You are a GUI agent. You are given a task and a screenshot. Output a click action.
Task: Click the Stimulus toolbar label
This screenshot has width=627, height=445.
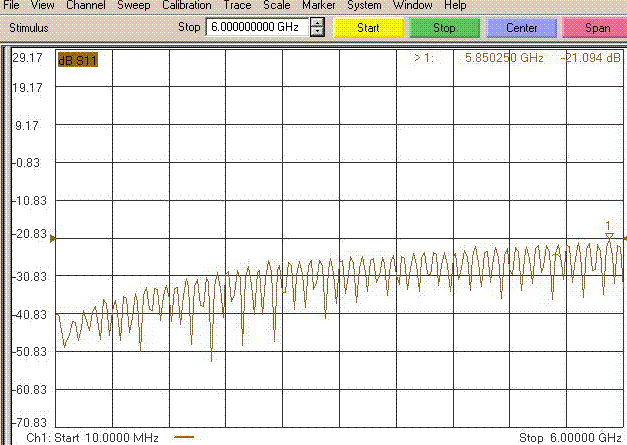click(28, 28)
